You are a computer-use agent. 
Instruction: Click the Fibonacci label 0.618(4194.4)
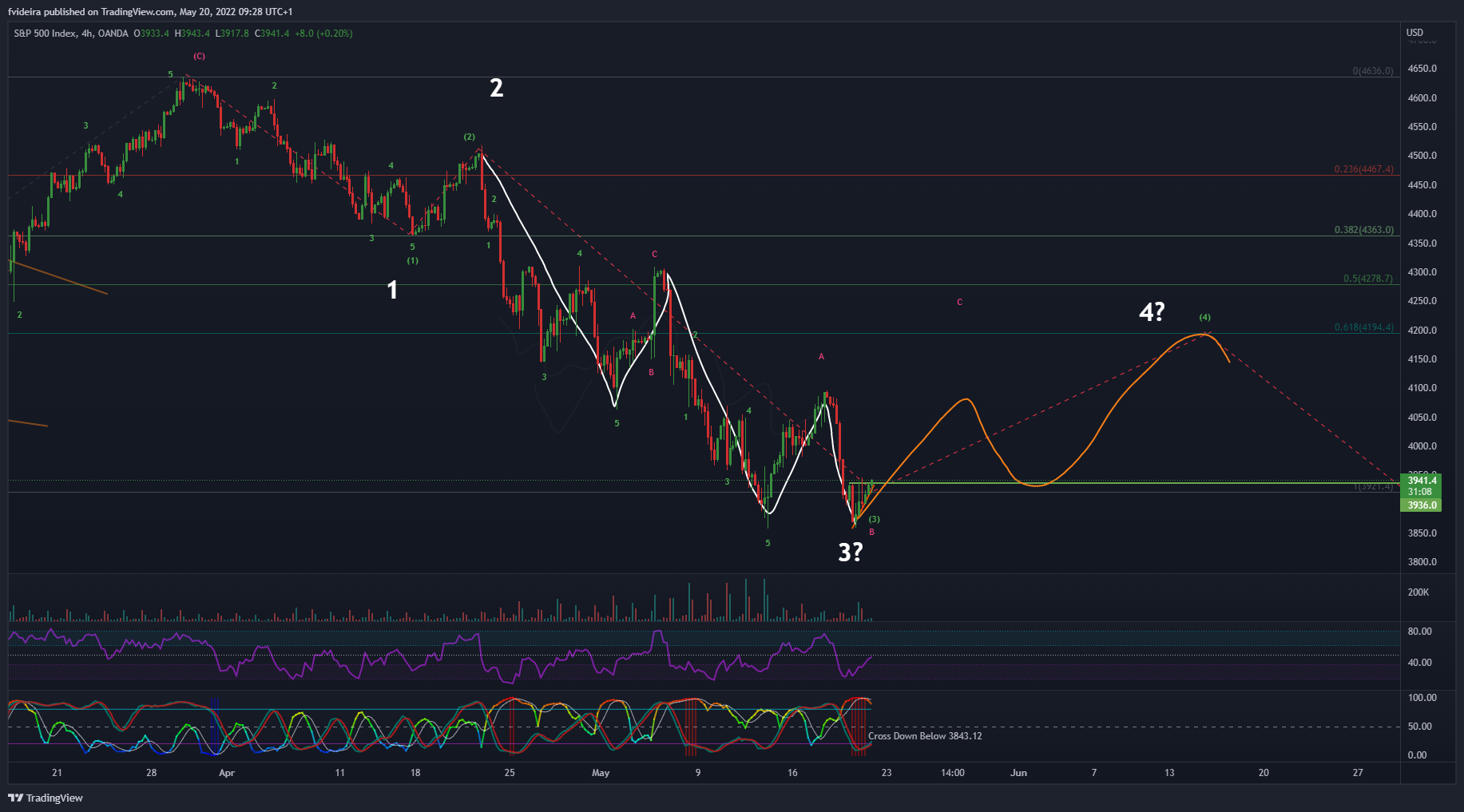click(1364, 327)
